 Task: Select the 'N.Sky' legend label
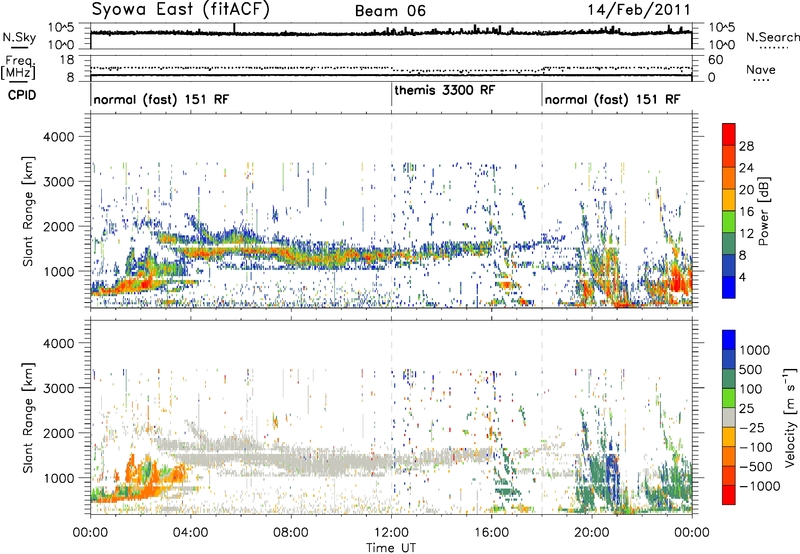19,37
